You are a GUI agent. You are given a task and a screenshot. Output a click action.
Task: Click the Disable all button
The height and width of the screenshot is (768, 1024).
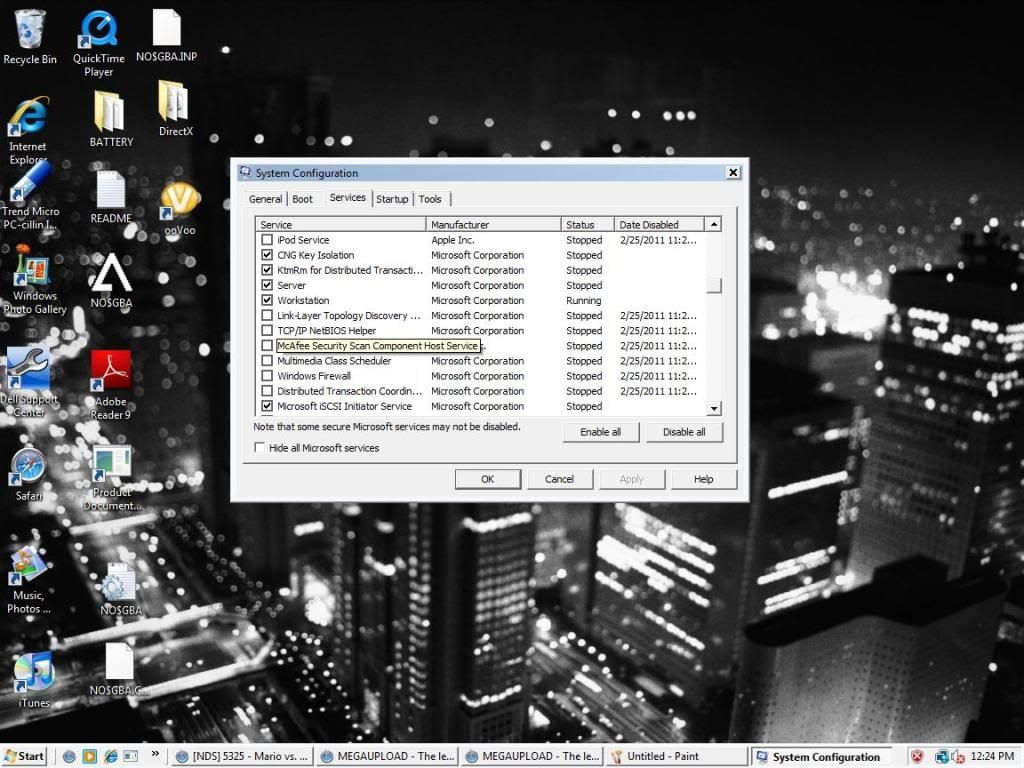click(684, 432)
